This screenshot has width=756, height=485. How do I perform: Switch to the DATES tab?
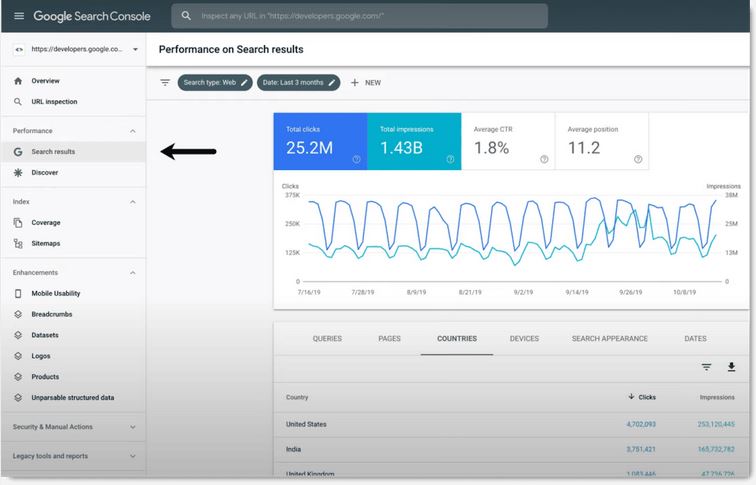pos(695,339)
